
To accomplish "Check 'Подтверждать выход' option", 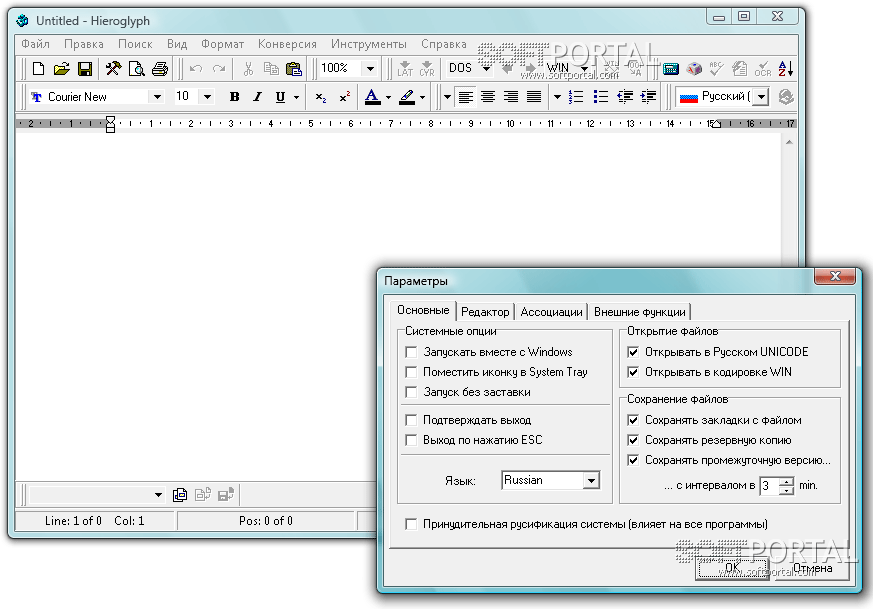I will pos(411,420).
